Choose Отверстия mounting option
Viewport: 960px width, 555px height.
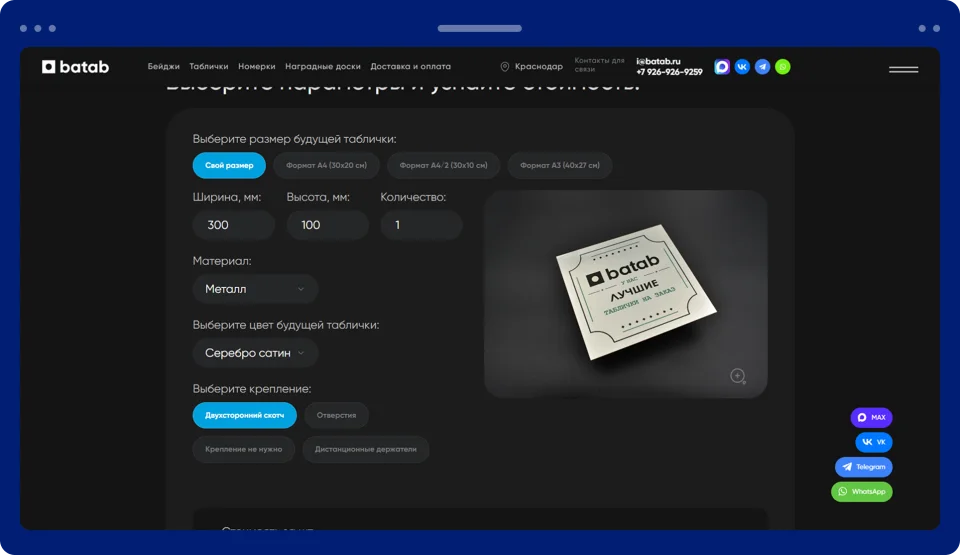click(x=336, y=415)
